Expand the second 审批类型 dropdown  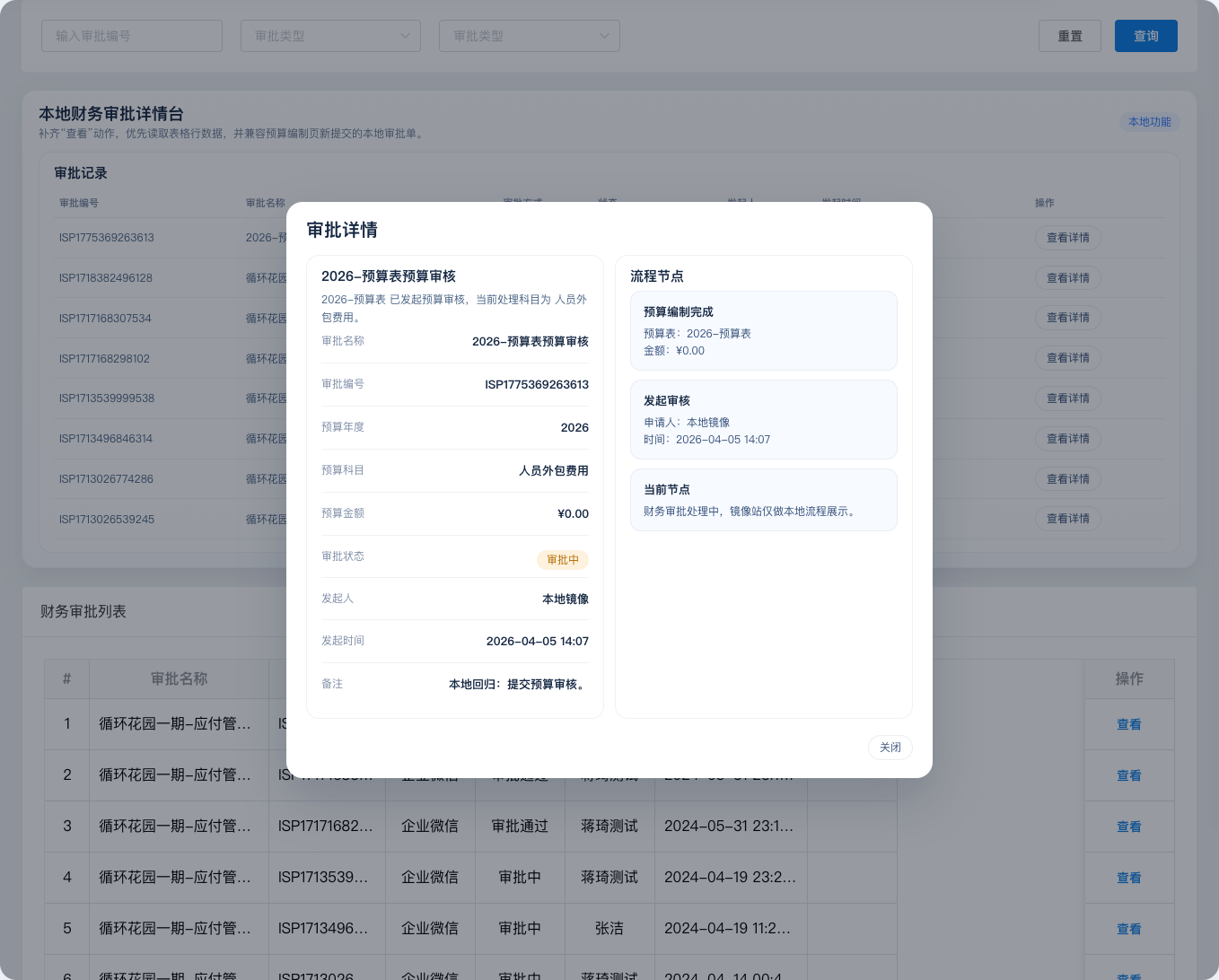pos(529,36)
